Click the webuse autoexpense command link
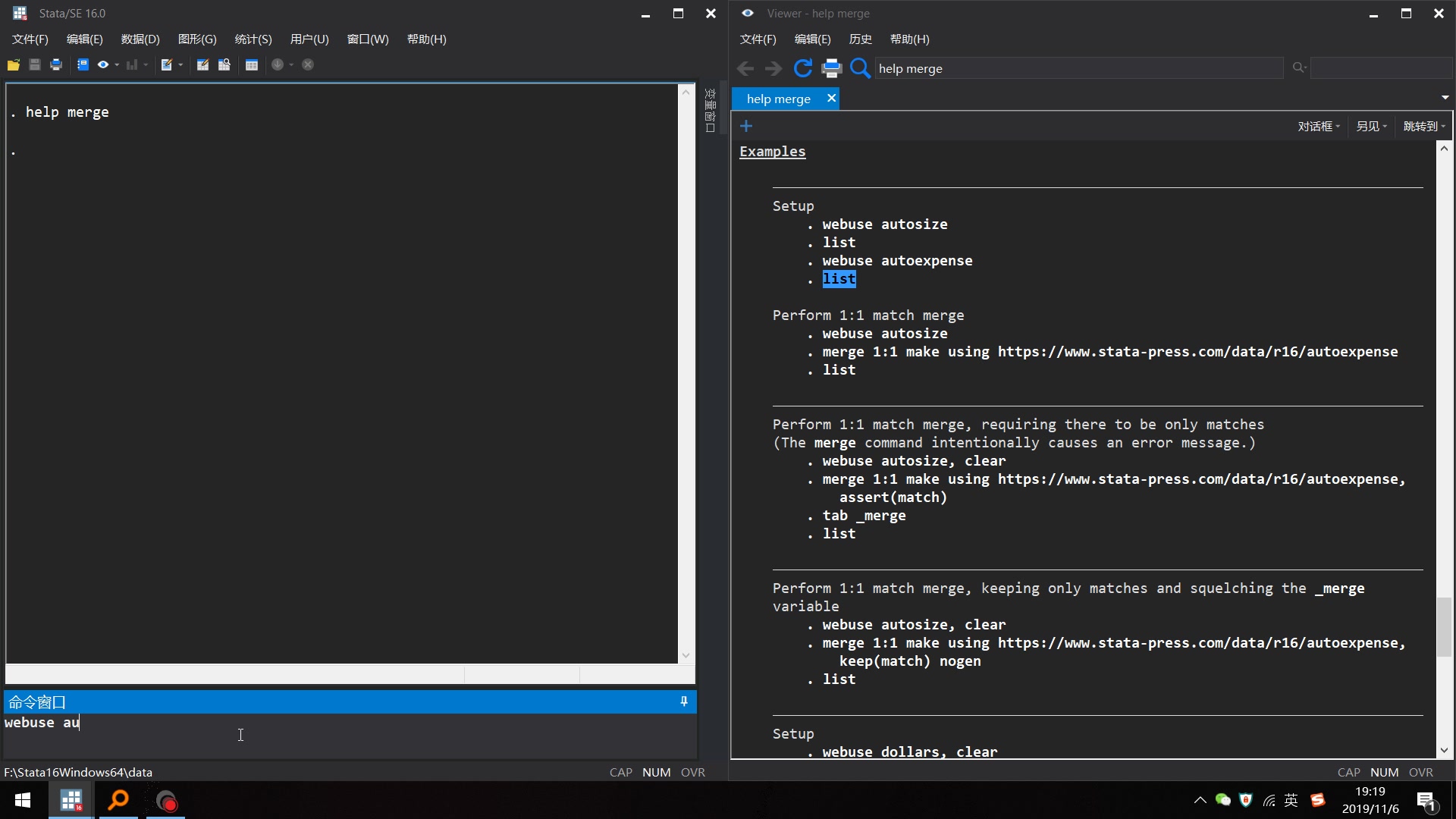Image resolution: width=1456 pixels, height=819 pixels. pyautogui.click(x=897, y=261)
